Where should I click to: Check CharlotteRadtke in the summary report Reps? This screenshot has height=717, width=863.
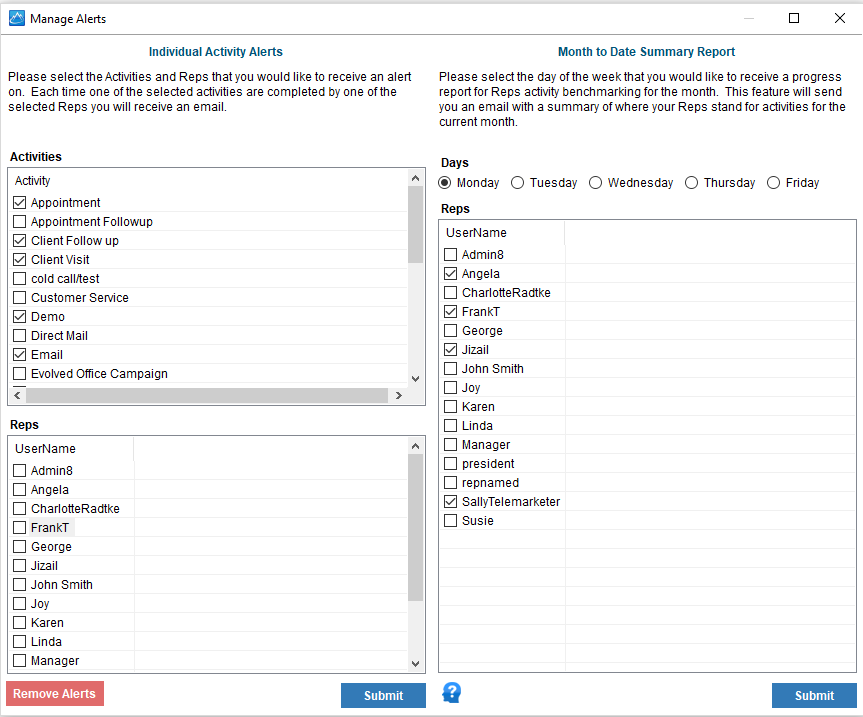tap(451, 292)
